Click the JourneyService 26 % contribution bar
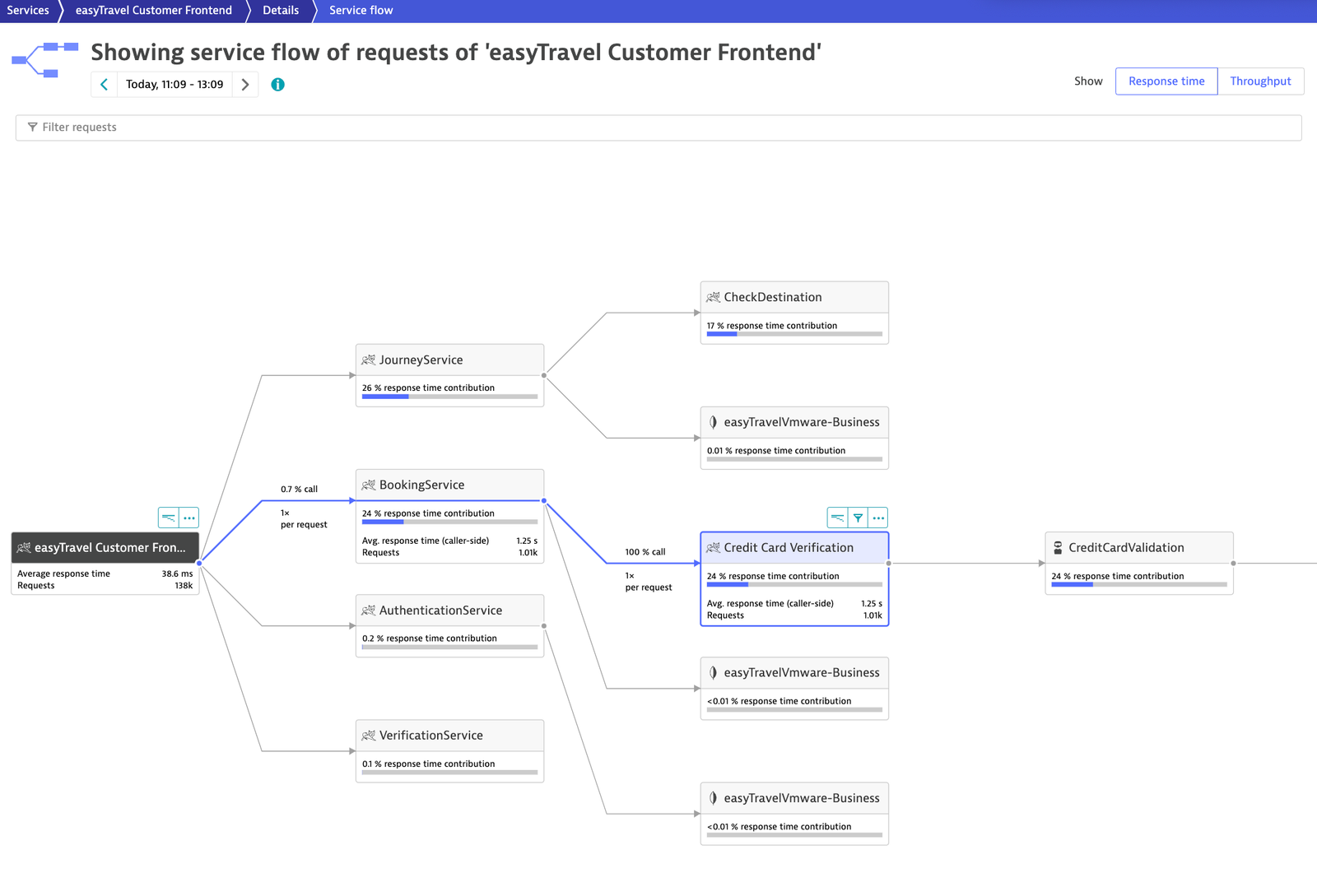Image resolution: width=1317 pixels, height=896 pixels. 449,397
